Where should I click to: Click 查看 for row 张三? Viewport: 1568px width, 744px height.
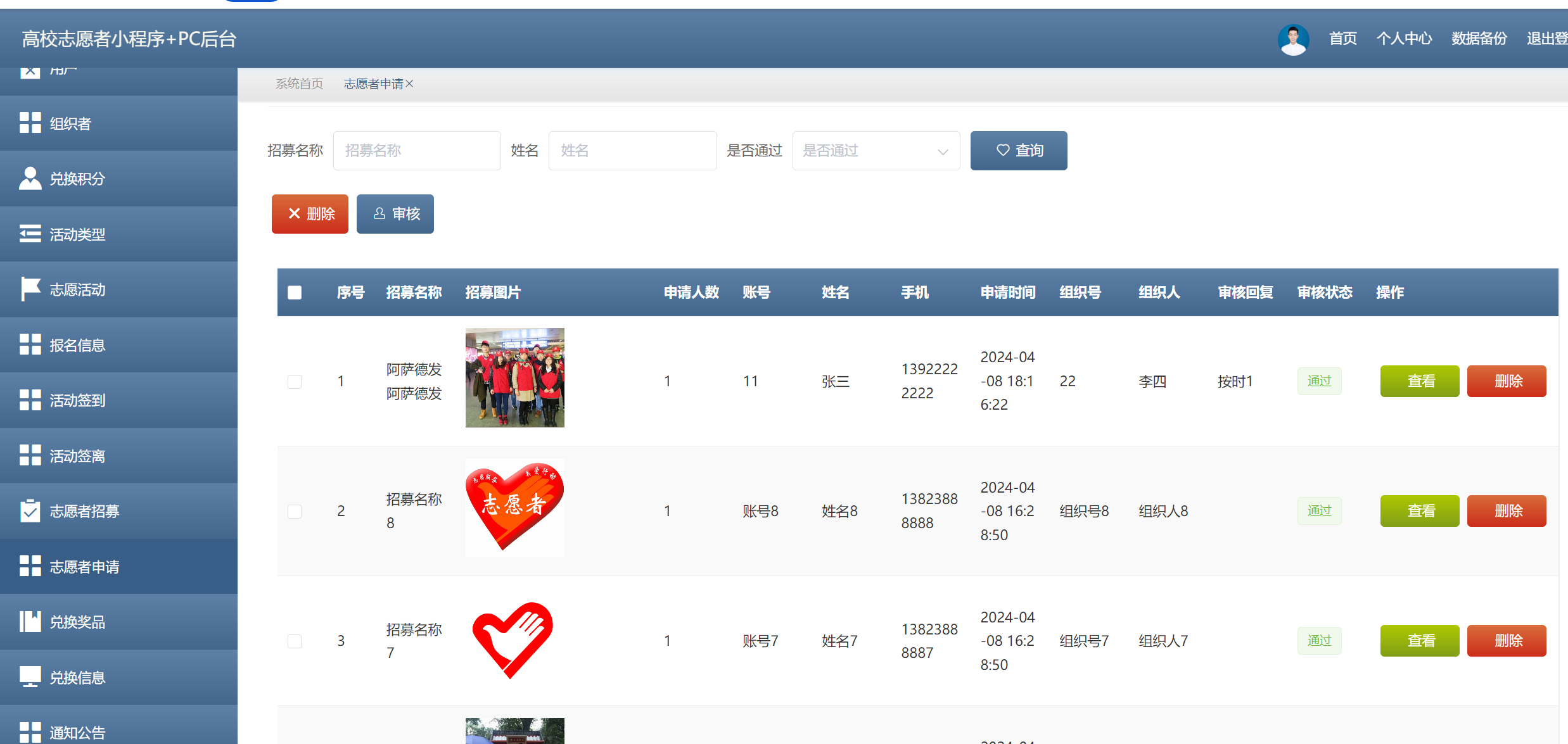[1420, 381]
